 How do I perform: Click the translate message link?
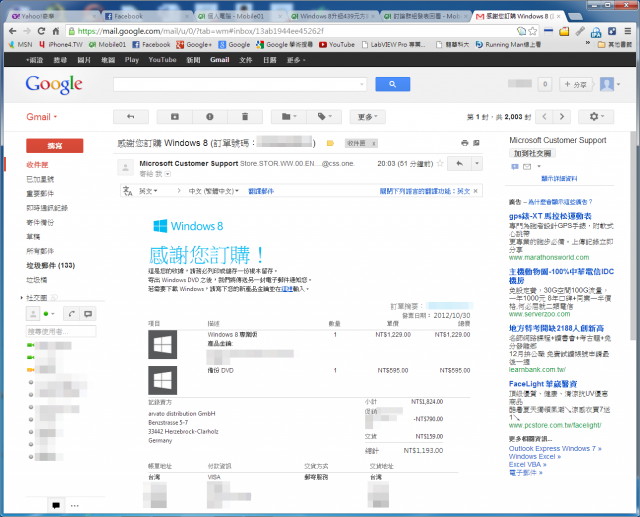(261, 191)
